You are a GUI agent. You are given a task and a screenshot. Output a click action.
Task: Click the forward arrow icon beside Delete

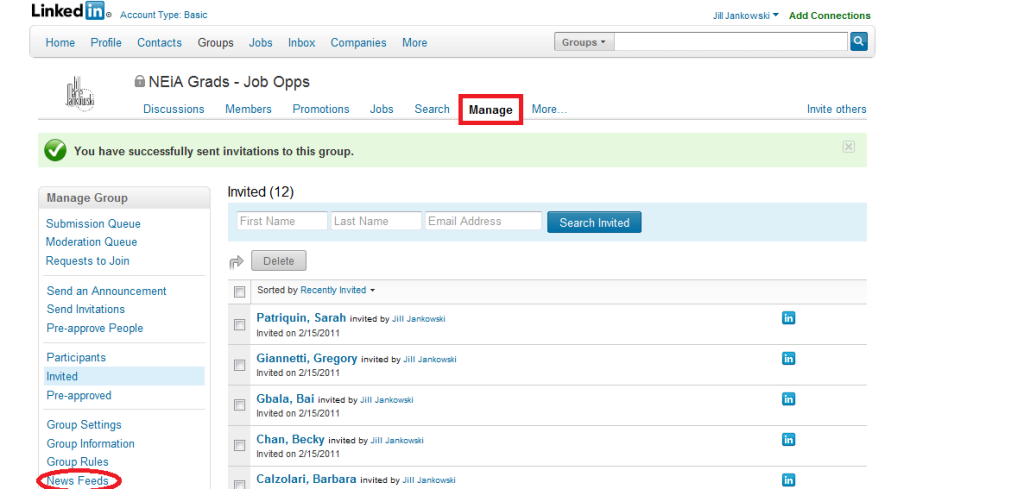tap(236, 262)
